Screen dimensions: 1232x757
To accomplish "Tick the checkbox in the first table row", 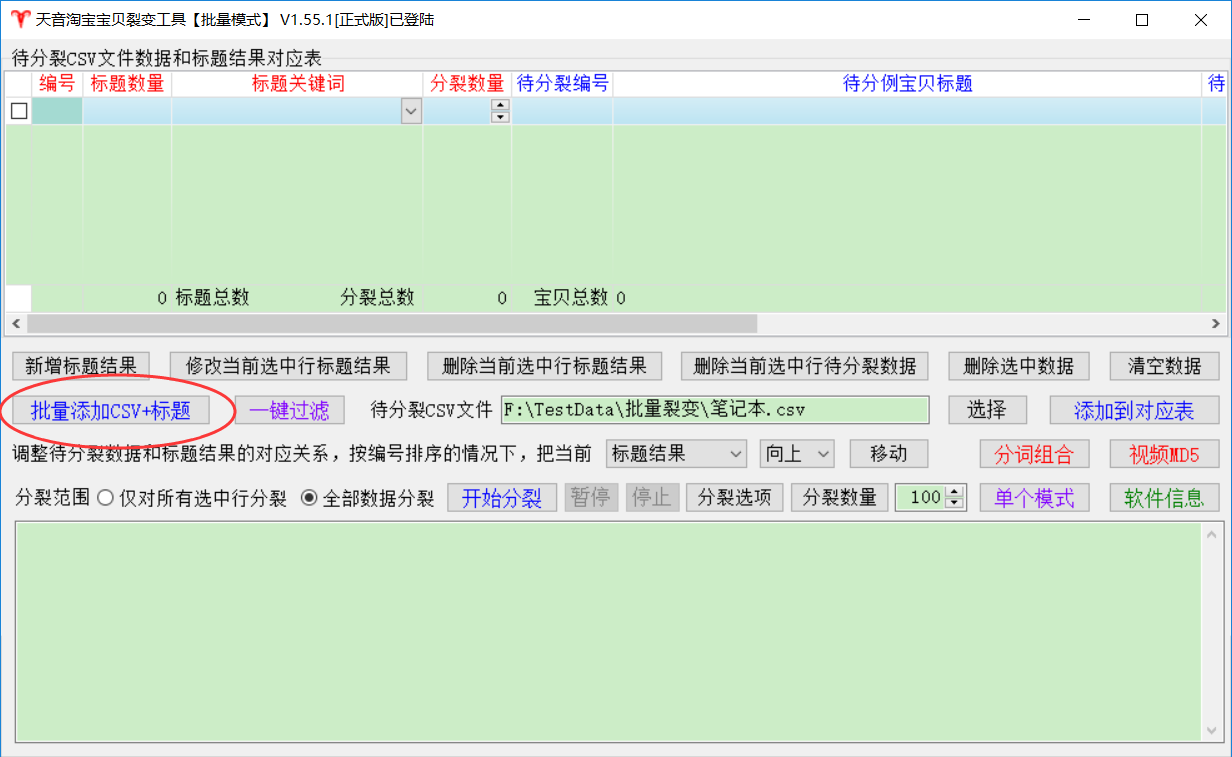I will 19,111.
